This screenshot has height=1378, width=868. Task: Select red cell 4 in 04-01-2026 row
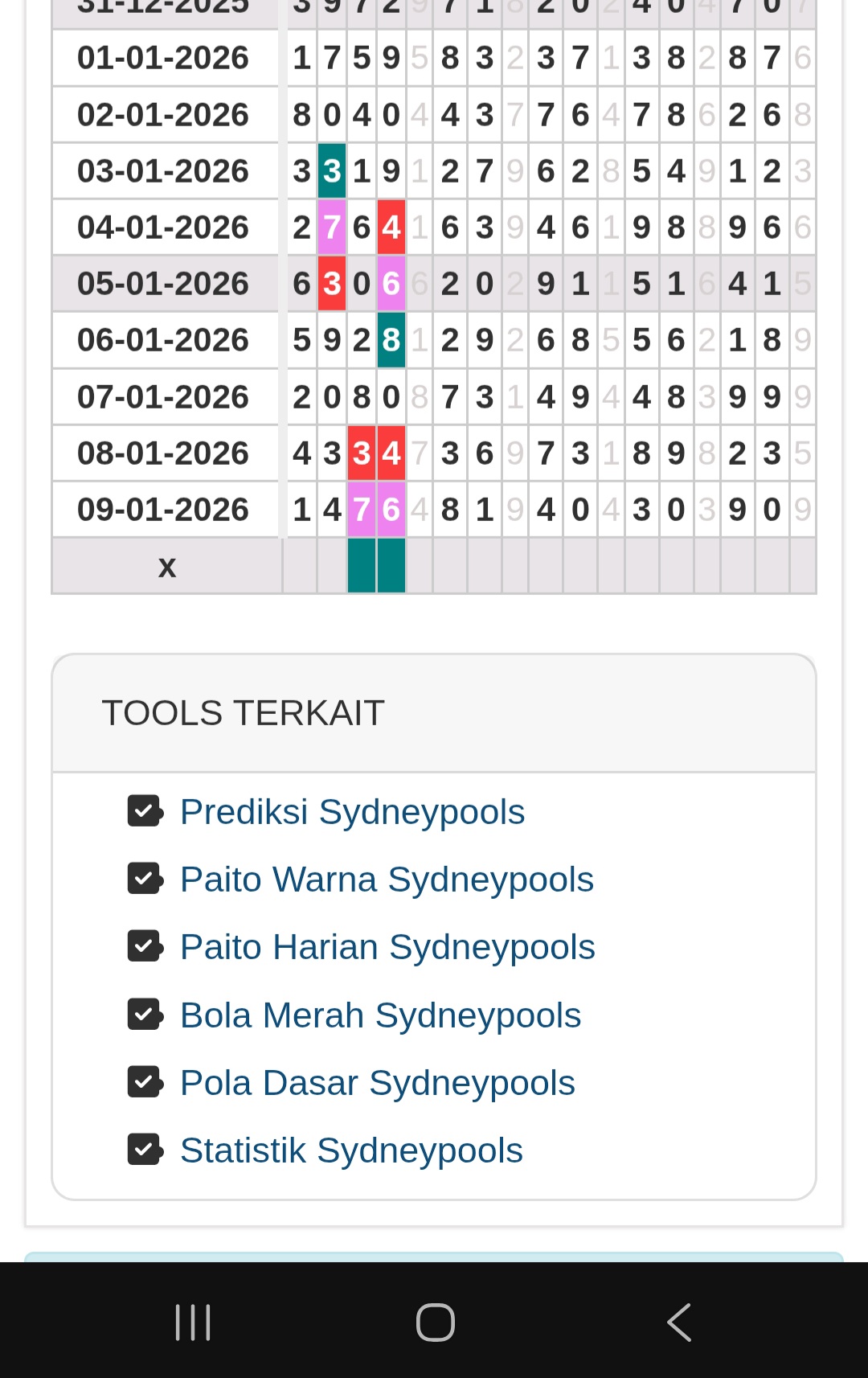pos(391,228)
